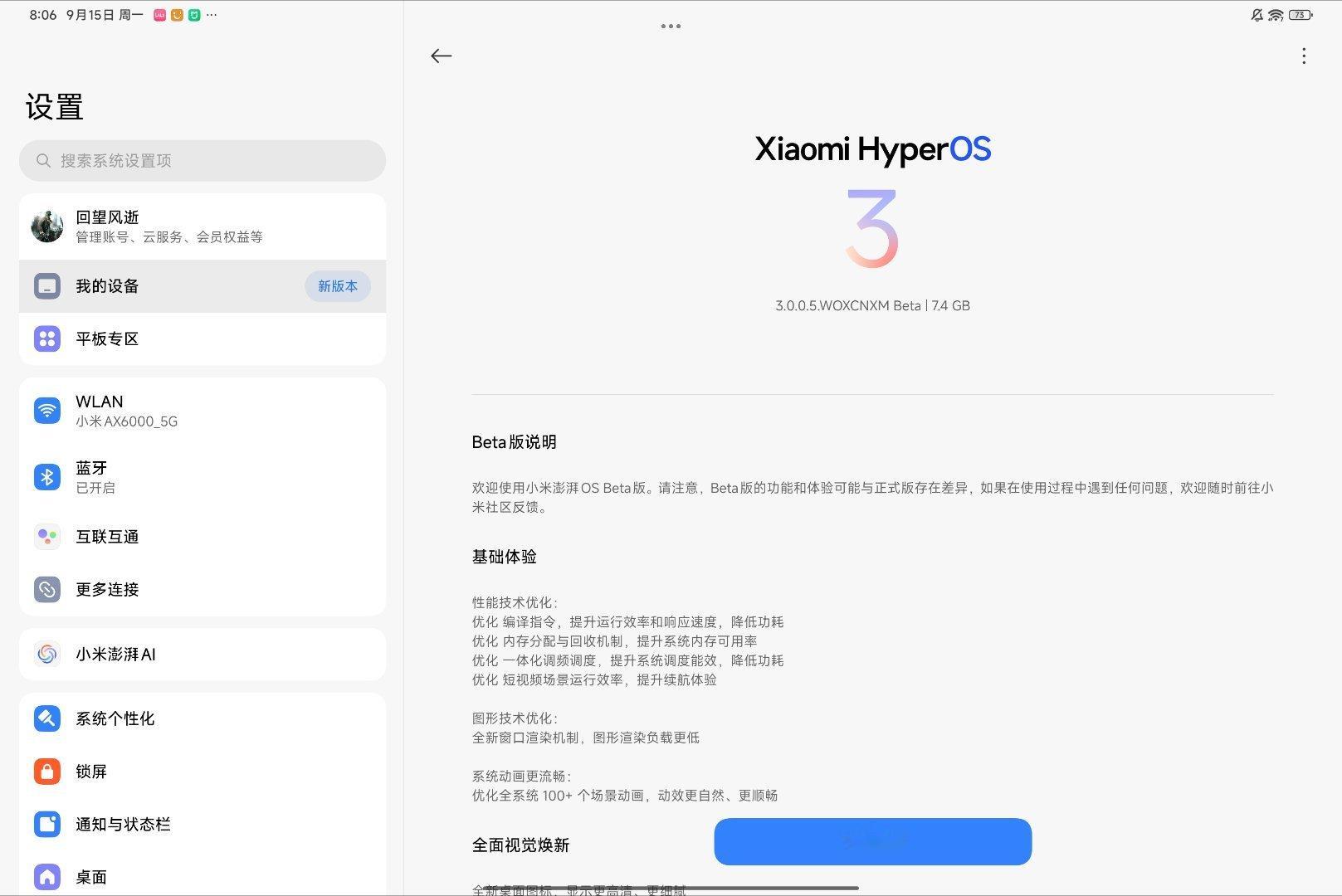Click the 已开启 Bluetooth status text

click(95, 488)
